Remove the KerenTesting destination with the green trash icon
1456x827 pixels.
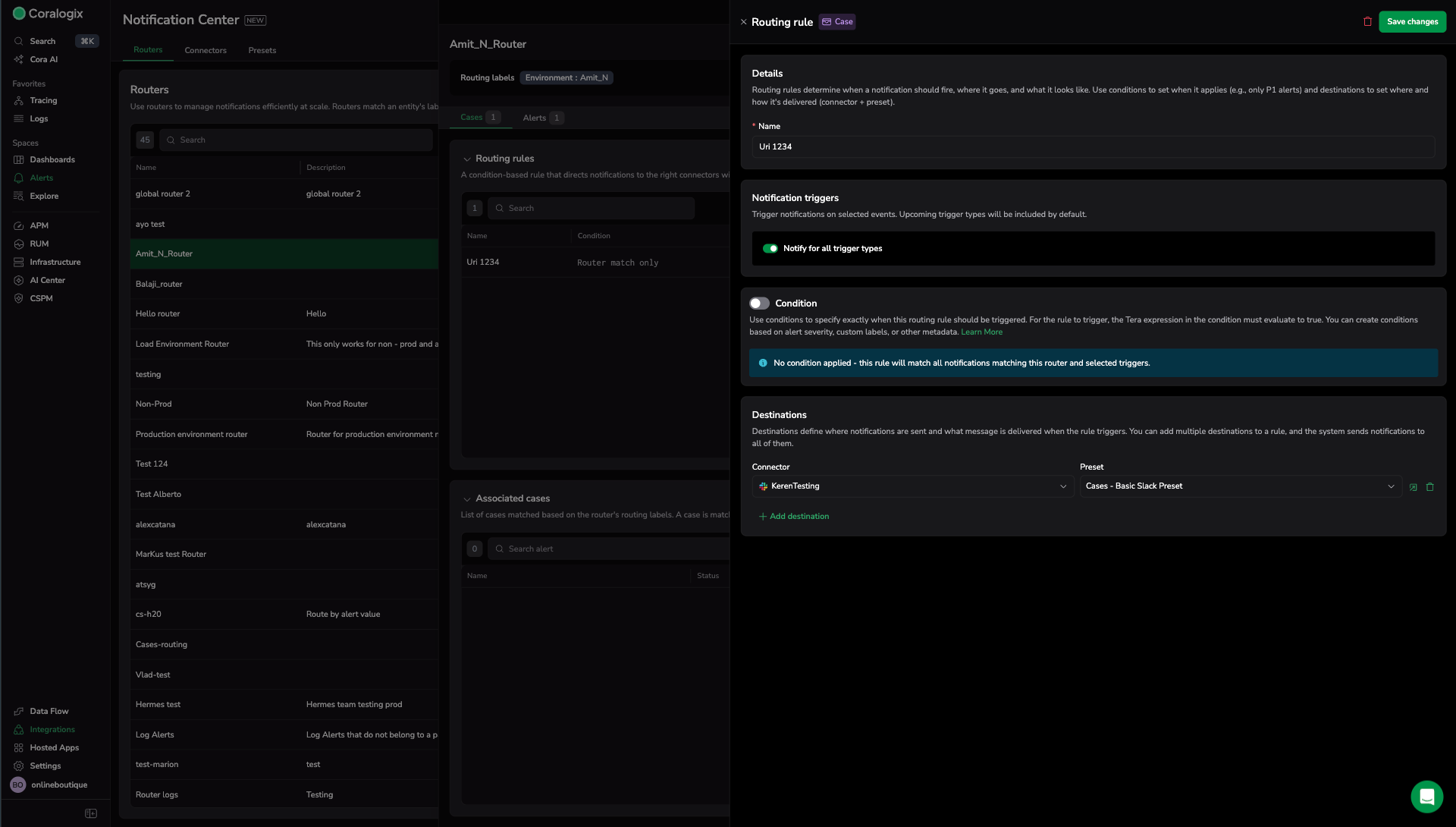pyautogui.click(x=1430, y=487)
